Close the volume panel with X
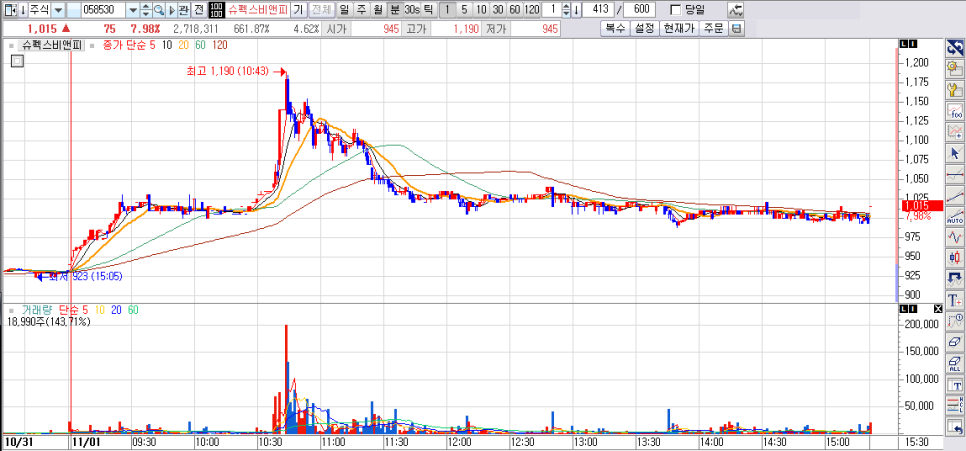The image size is (966, 451). click(938, 309)
